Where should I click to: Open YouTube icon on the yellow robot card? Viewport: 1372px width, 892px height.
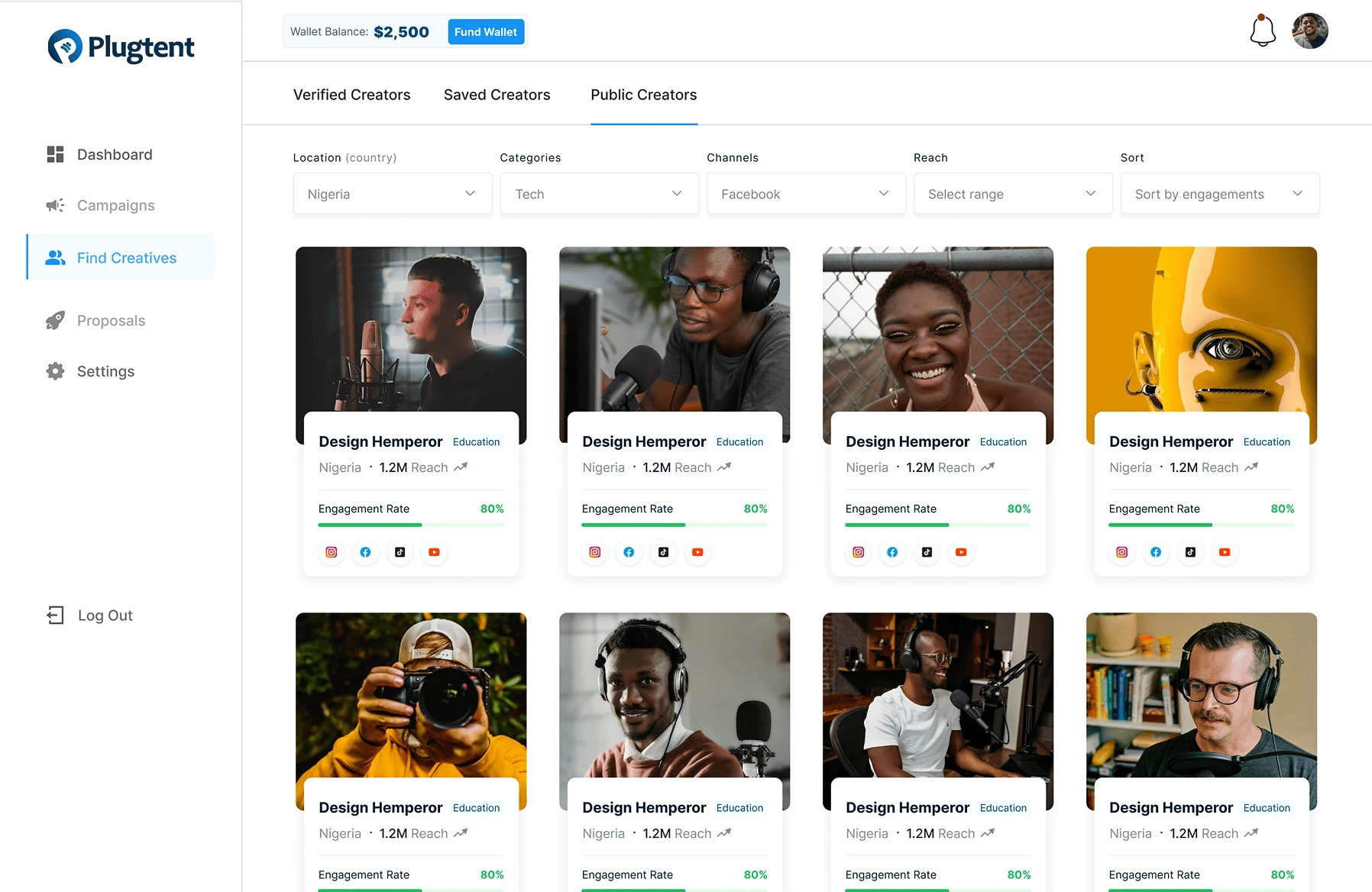[x=1225, y=552]
